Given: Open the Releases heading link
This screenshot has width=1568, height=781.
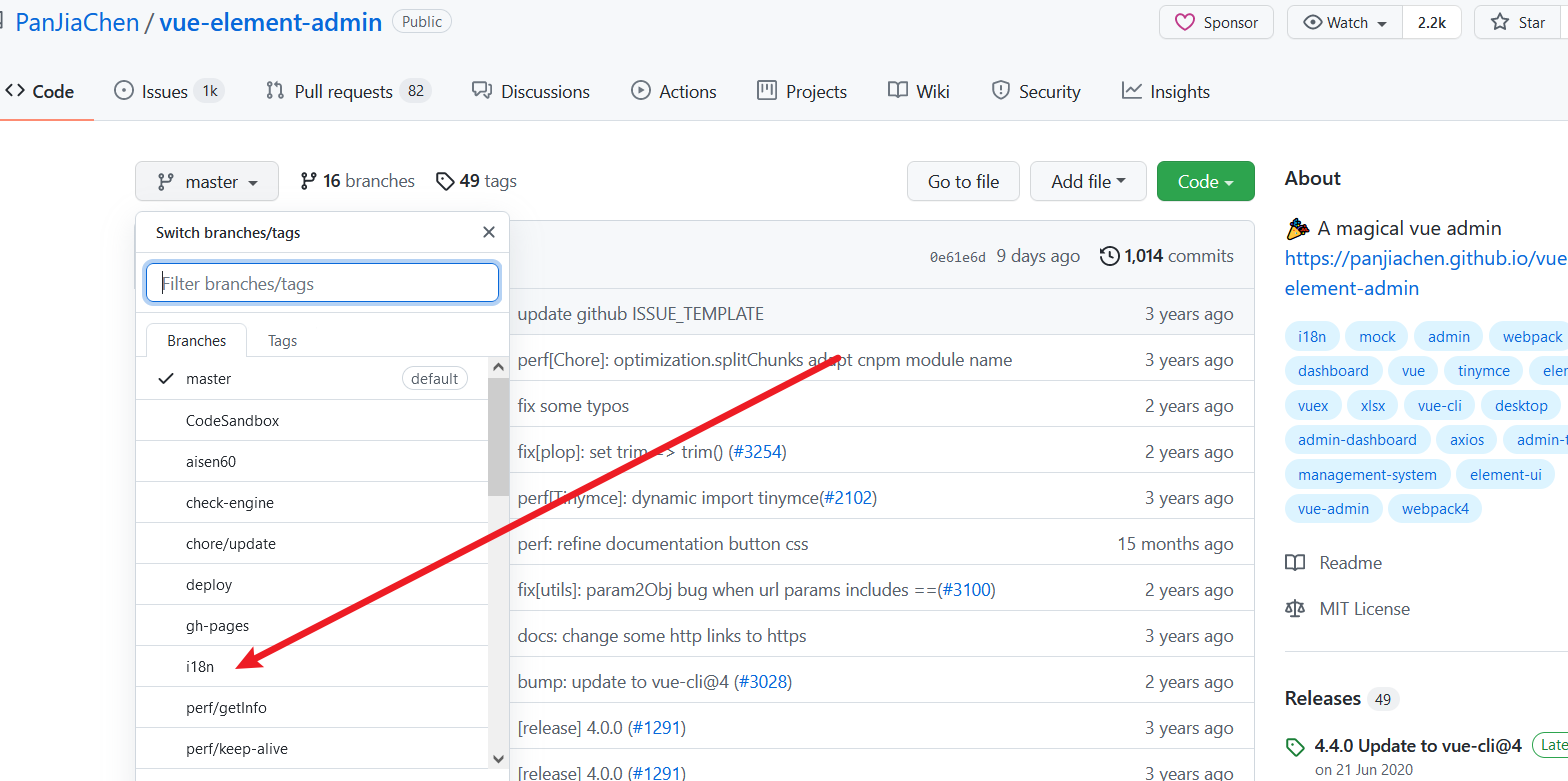Looking at the screenshot, I should pos(1341,698).
